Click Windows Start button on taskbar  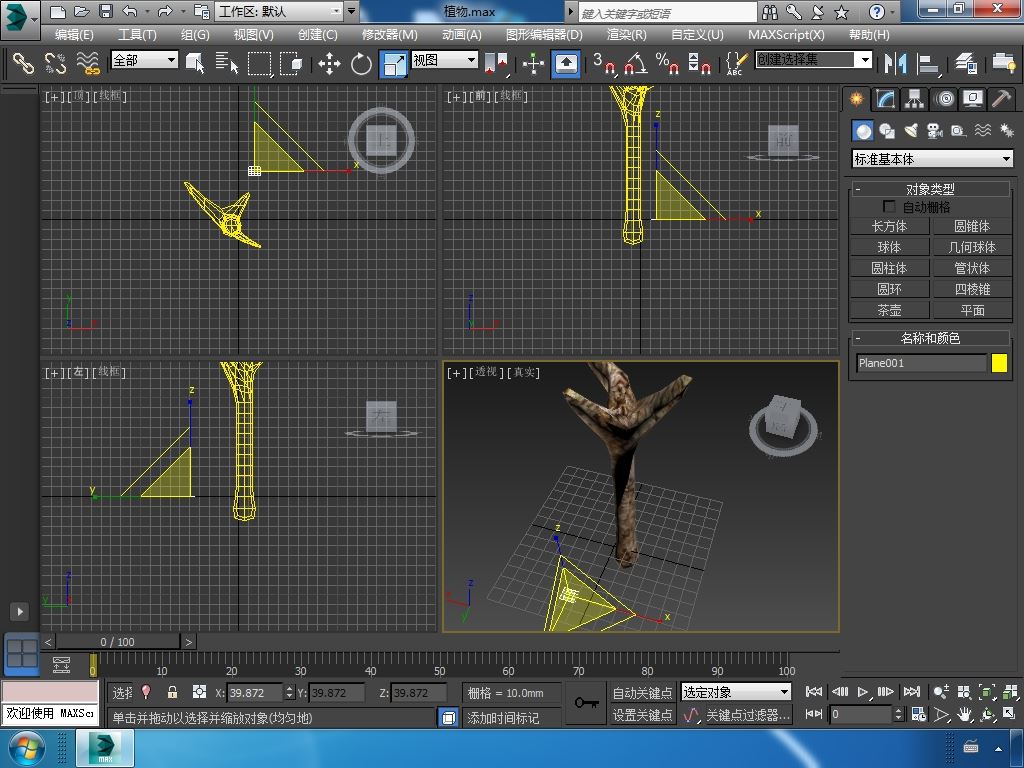[x=26, y=748]
